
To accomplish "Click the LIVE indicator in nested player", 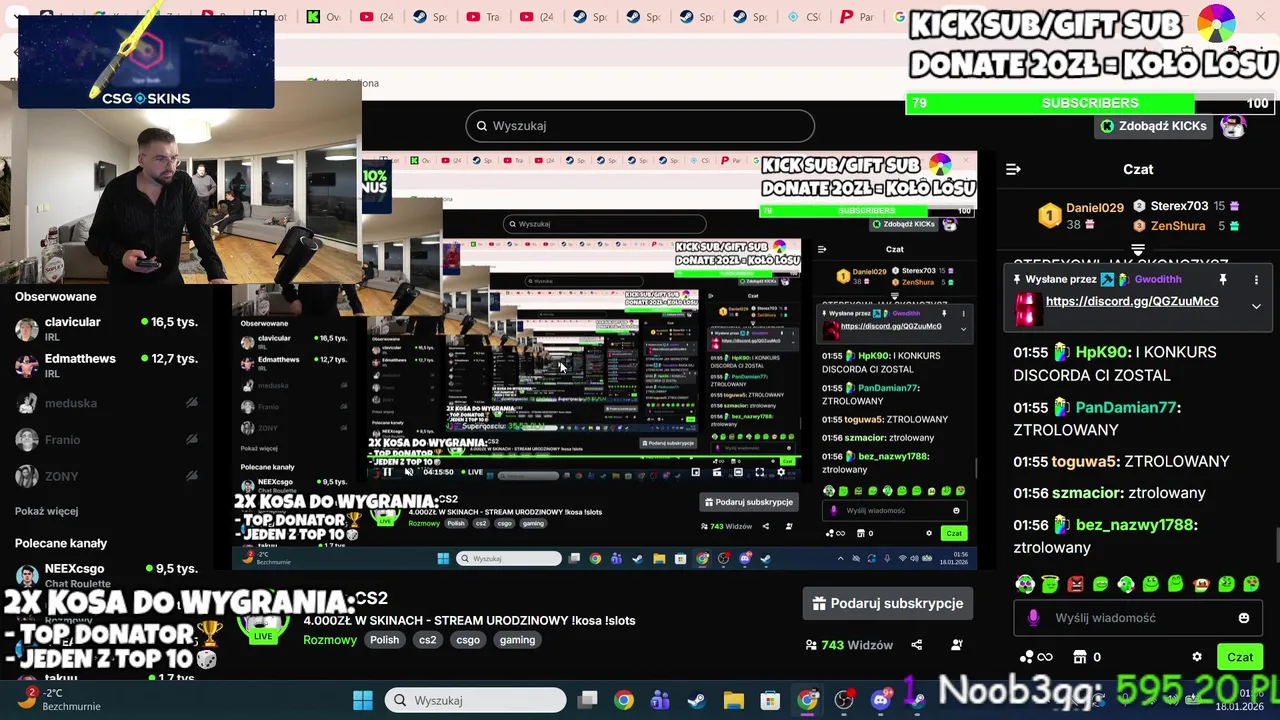I will pyautogui.click(x=471, y=472).
